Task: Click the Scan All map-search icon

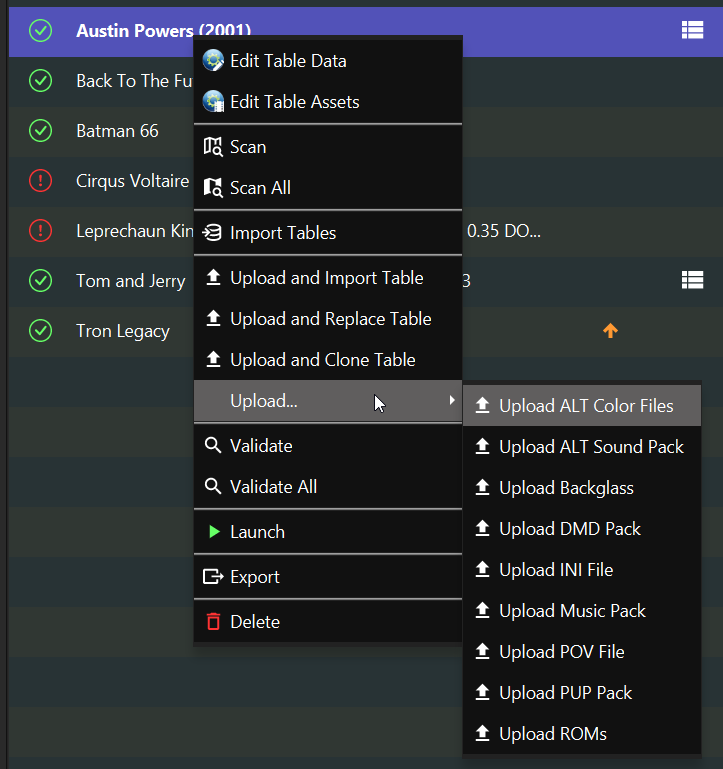Action: pyautogui.click(x=213, y=188)
